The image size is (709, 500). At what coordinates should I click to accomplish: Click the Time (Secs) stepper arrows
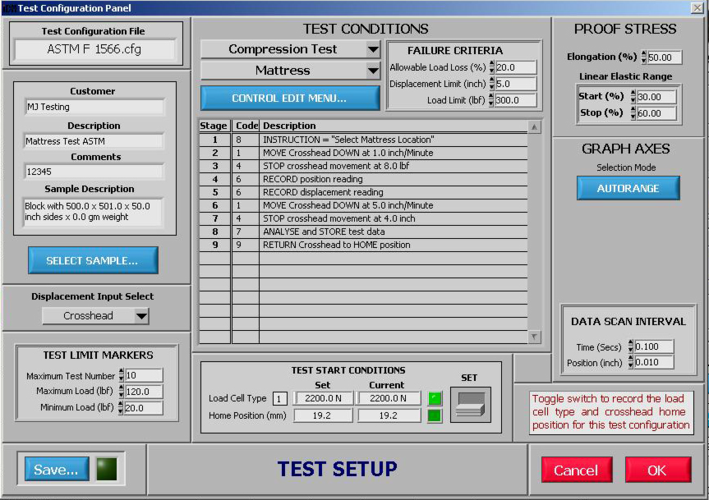[630, 347]
